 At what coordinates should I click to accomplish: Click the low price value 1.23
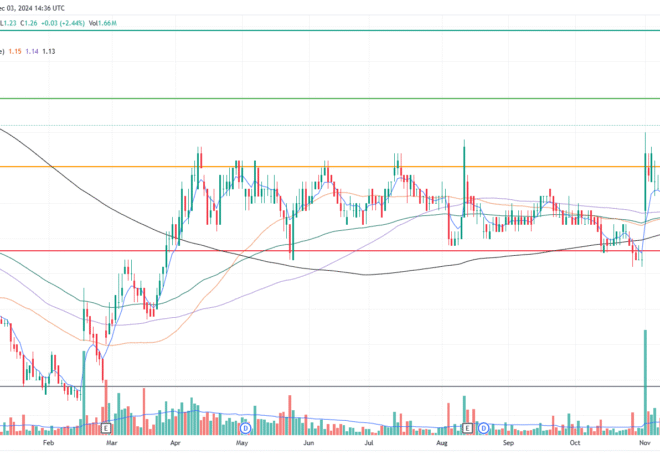10,23
